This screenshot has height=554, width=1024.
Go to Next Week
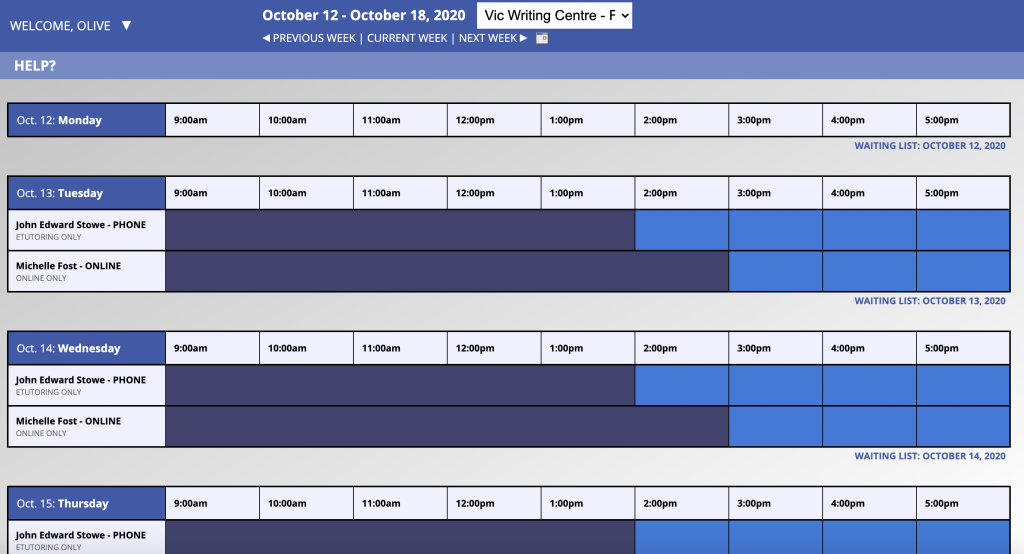(492, 38)
